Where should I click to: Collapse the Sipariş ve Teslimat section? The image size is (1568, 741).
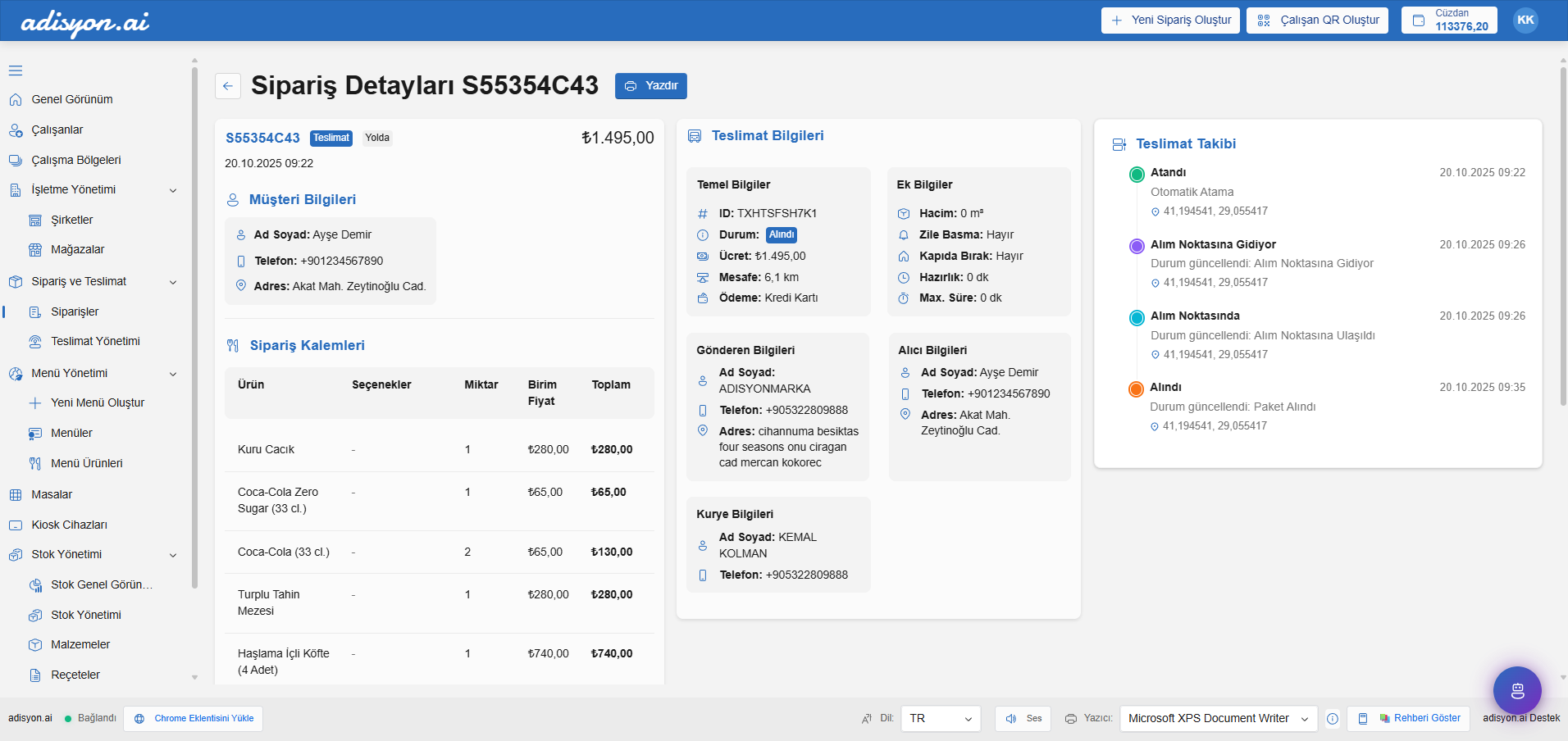(173, 282)
